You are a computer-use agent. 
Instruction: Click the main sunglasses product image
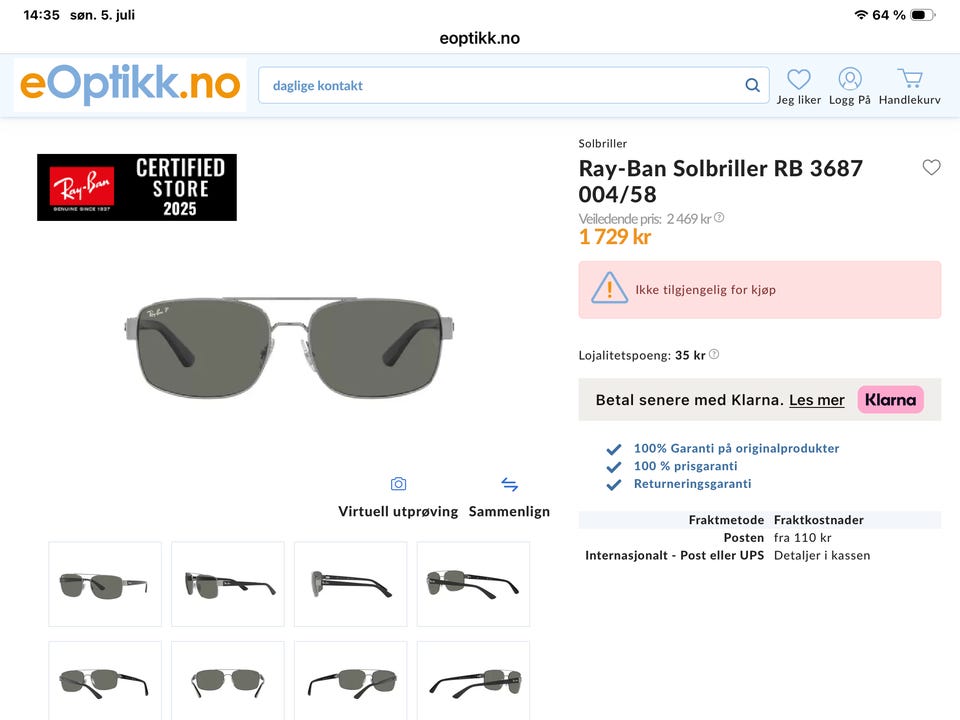289,347
